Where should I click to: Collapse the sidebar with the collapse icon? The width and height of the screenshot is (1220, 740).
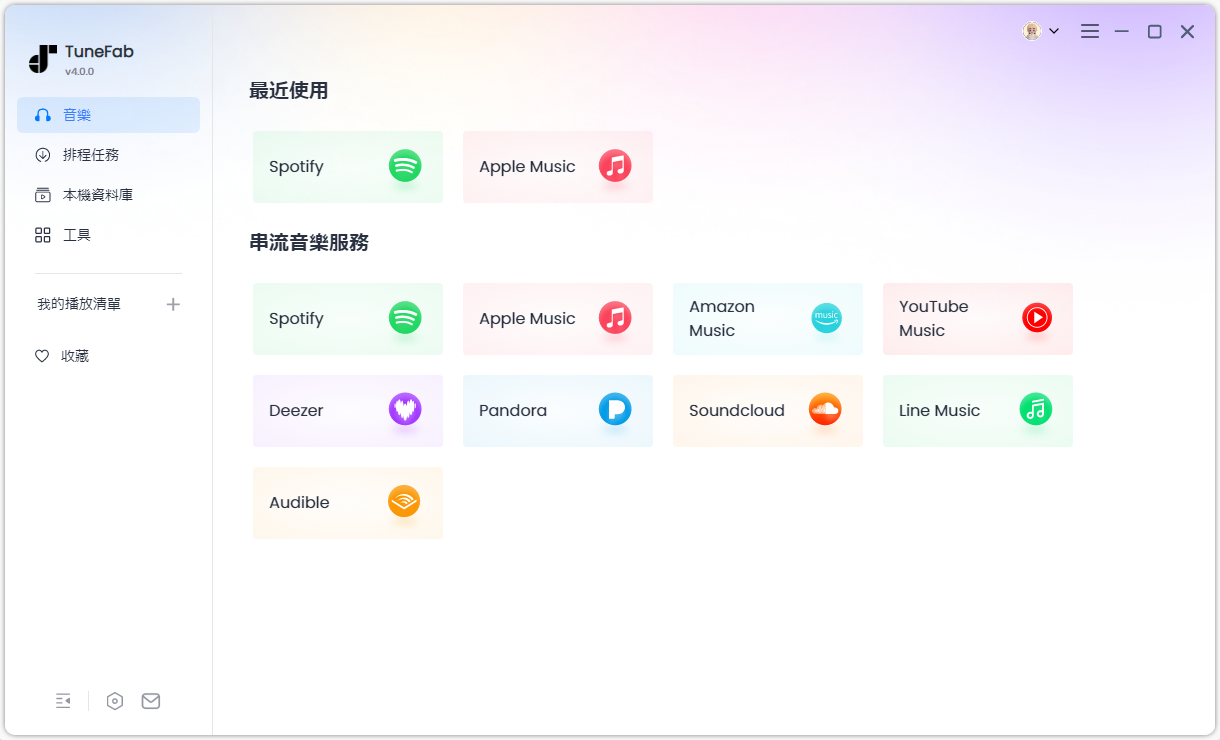[x=63, y=700]
